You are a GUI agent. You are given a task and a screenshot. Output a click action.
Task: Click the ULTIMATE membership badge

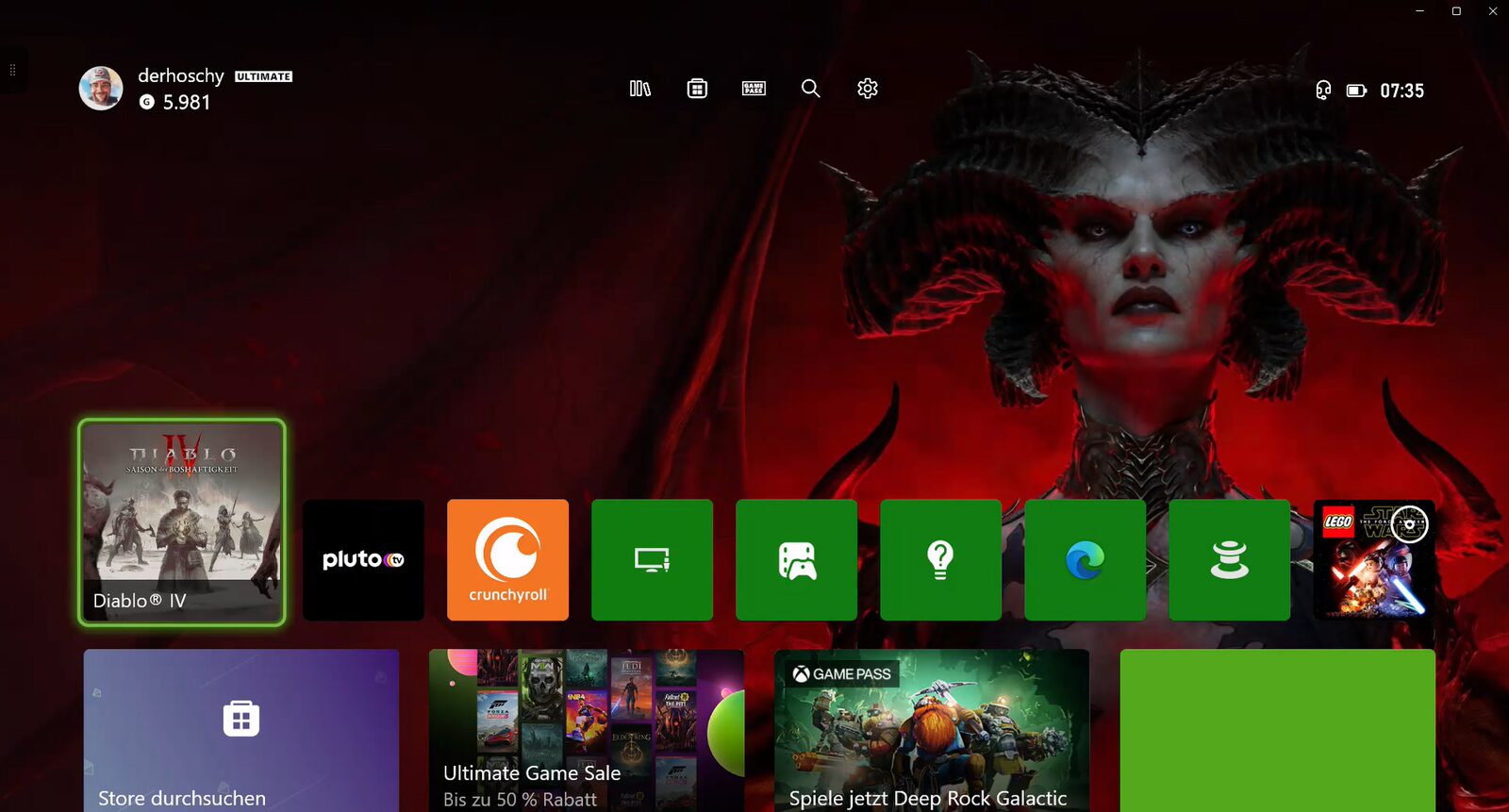[x=263, y=76]
